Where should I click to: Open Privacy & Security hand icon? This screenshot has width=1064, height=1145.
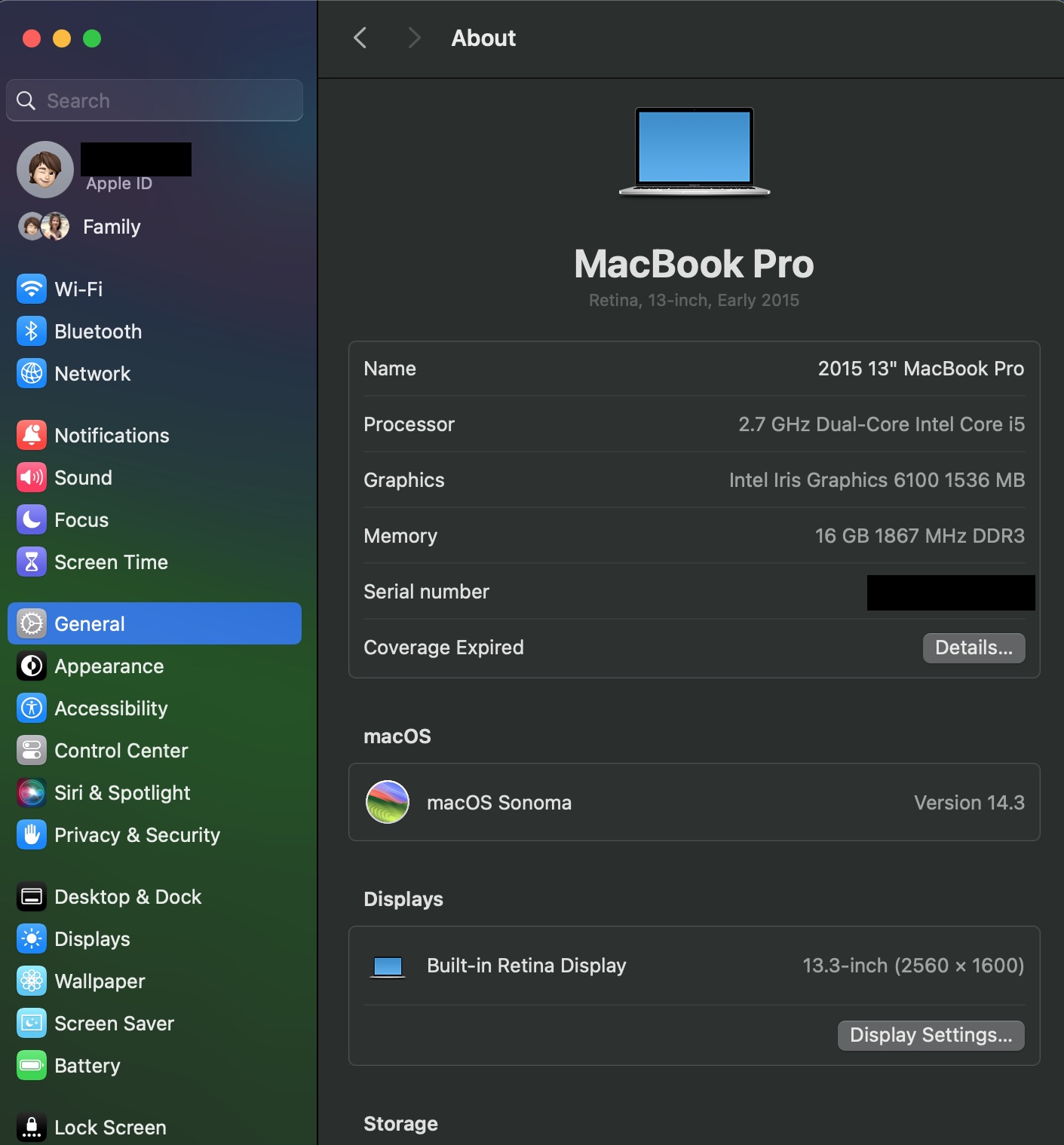pos(32,834)
